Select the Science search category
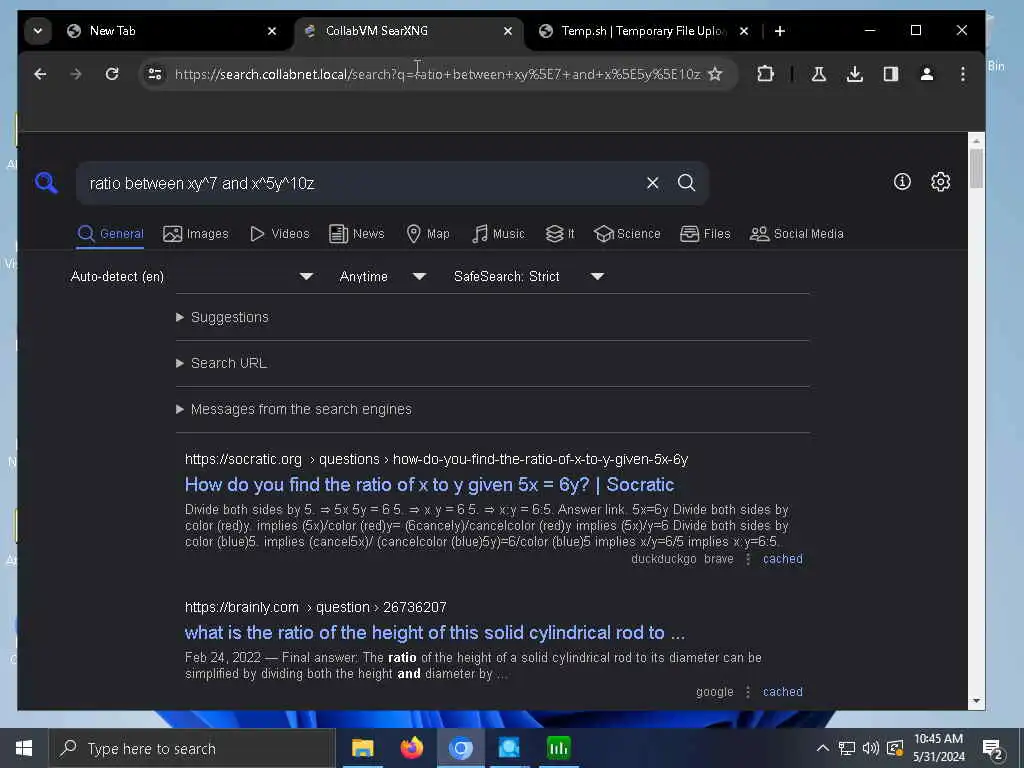Image resolution: width=1024 pixels, height=768 pixels. [x=628, y=234]
